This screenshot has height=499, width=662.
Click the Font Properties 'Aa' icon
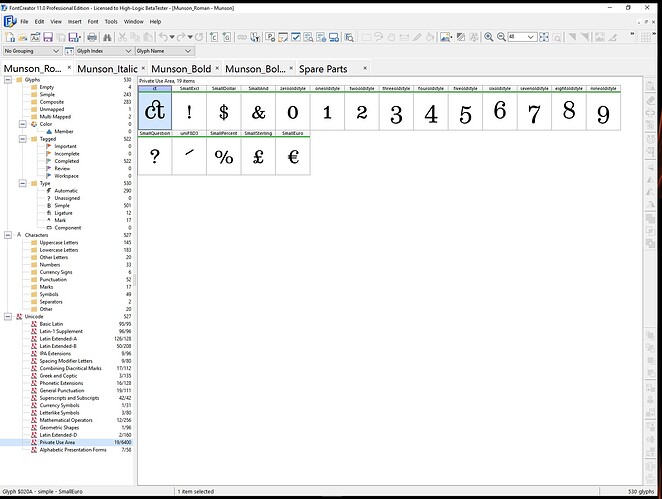pyautogui.click(x=35, y=37)
